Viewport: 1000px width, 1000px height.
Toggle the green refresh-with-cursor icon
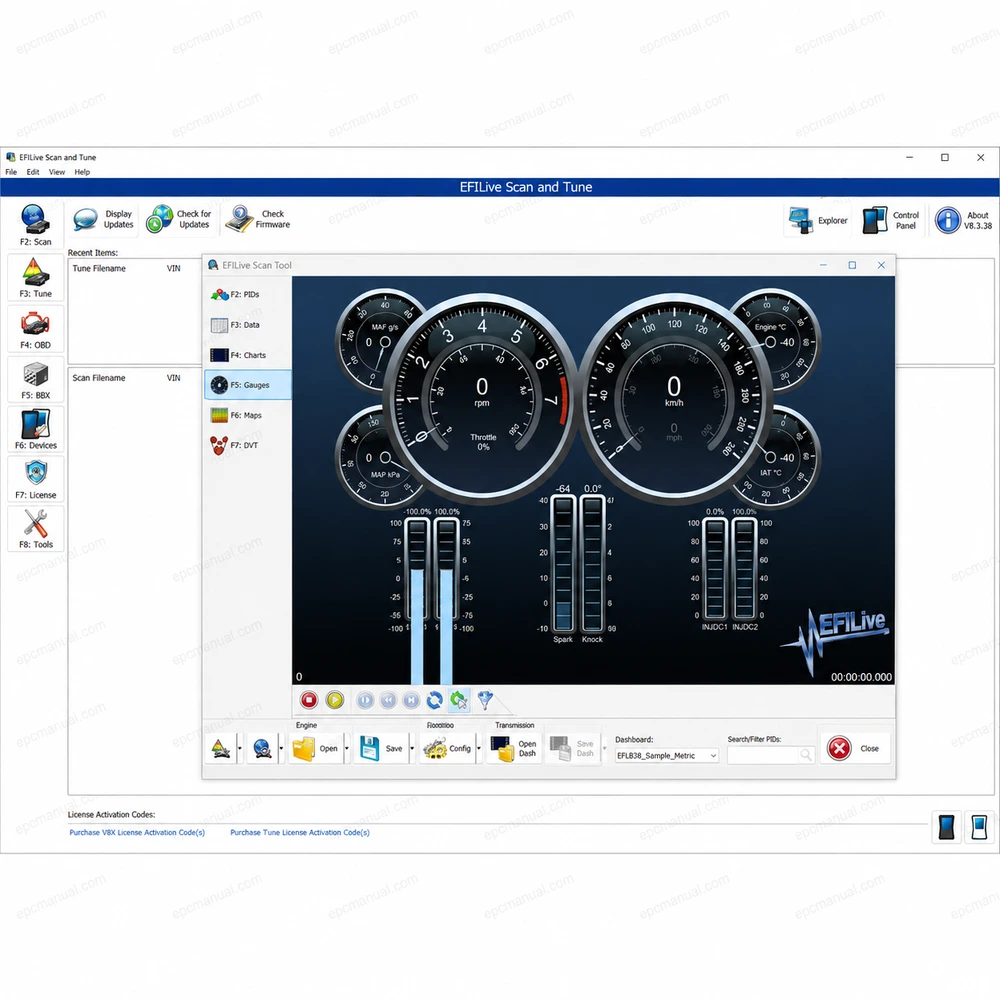point(459,700)
